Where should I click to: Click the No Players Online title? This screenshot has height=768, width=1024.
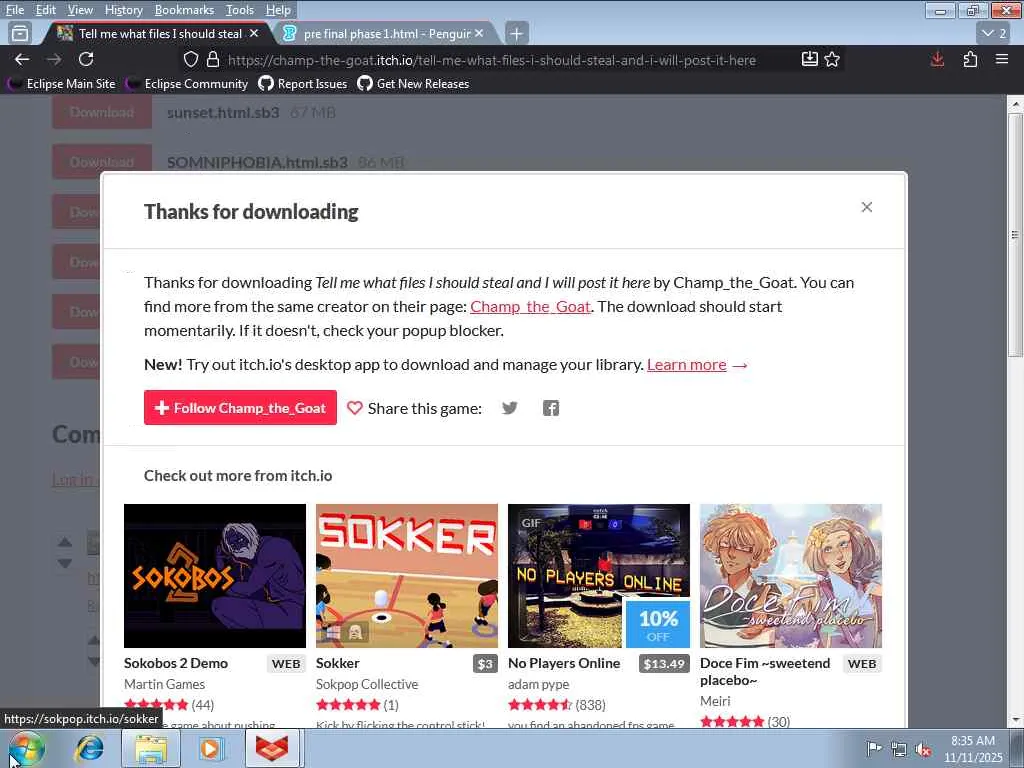(564, 663)
